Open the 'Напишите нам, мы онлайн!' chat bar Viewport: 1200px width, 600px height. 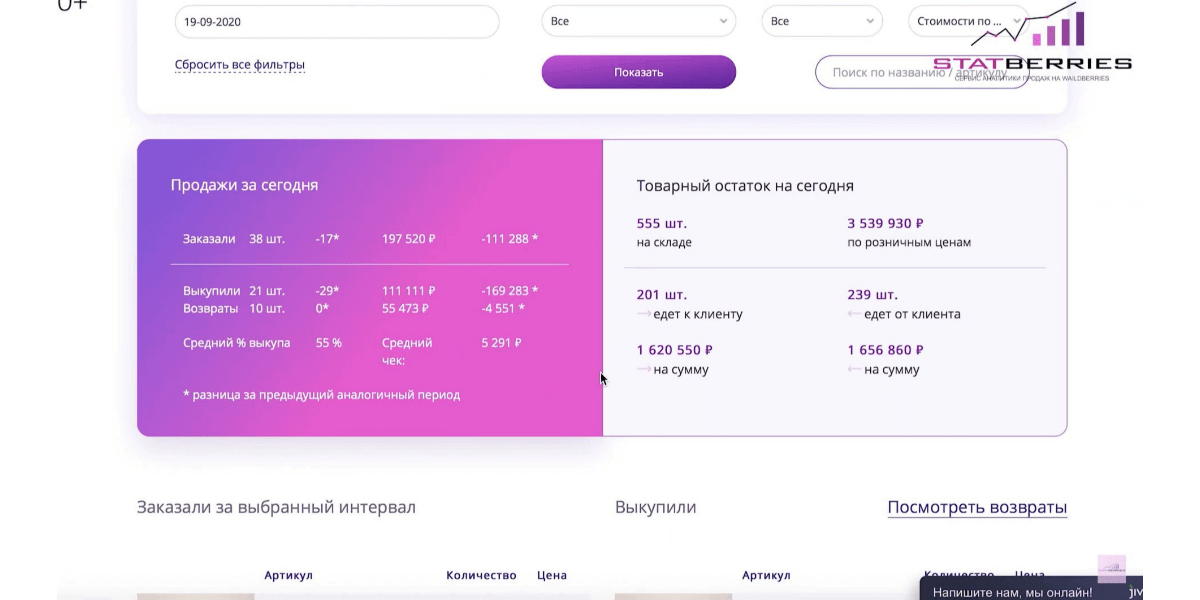(1031, 591)
